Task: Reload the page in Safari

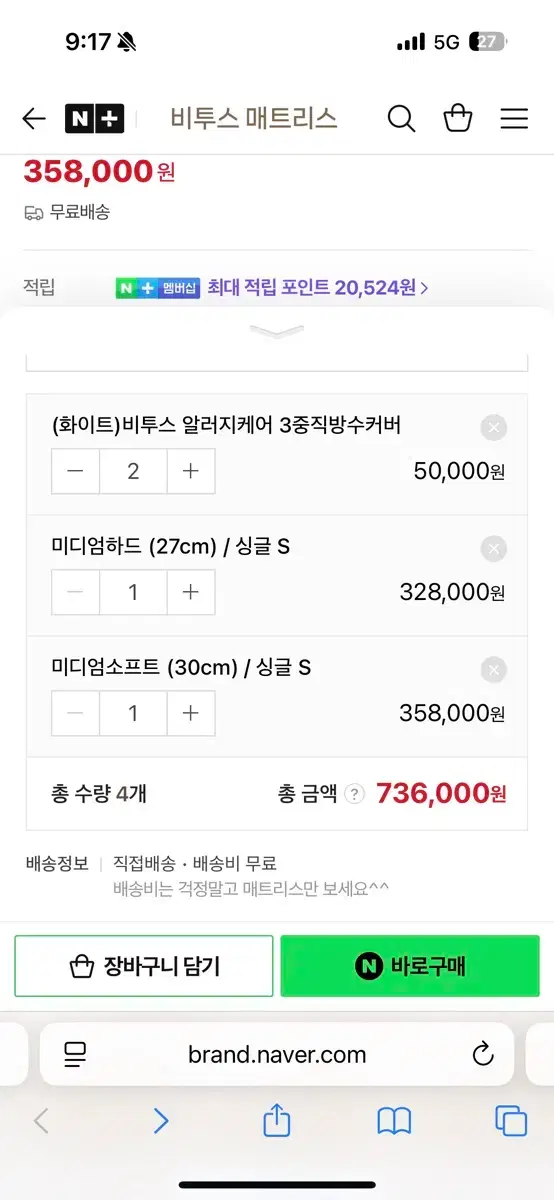Action: coord(482,1054)
